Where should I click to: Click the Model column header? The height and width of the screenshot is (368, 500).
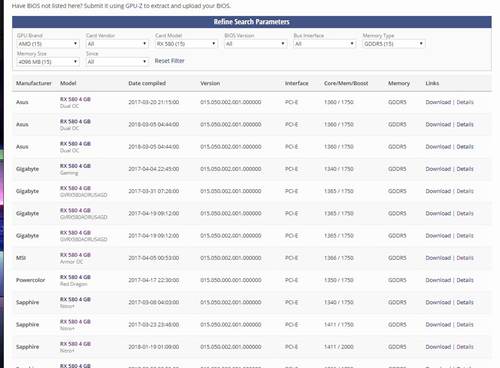pyautogui.click(x=68, y=83)
